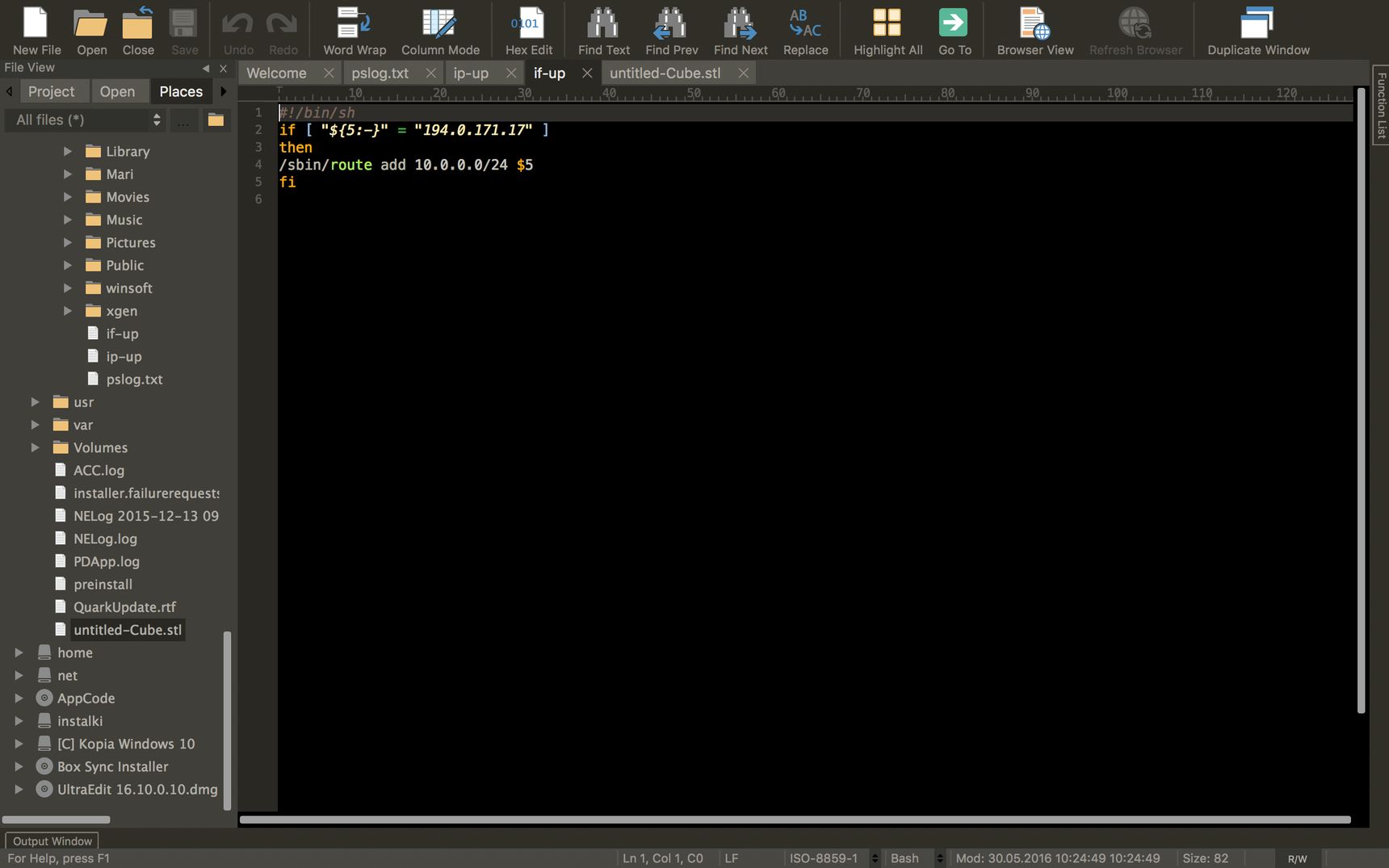The height and width of the screenshot is (868, 1389).
Task: Click the LF line ending indicator
Action: (x=732, y=858)
